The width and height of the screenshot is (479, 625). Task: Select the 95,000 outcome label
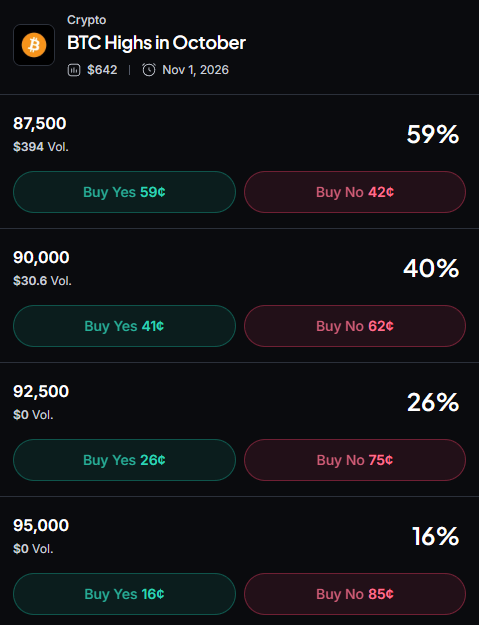[x=41, y=525]
